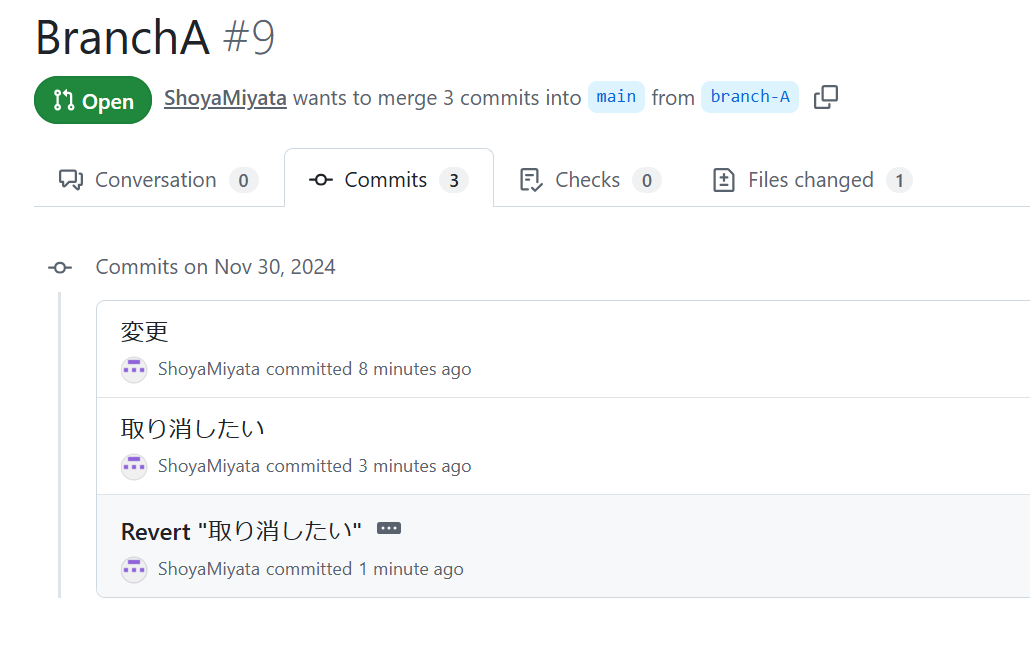Click the BranchA pull request title

point(123,38)
